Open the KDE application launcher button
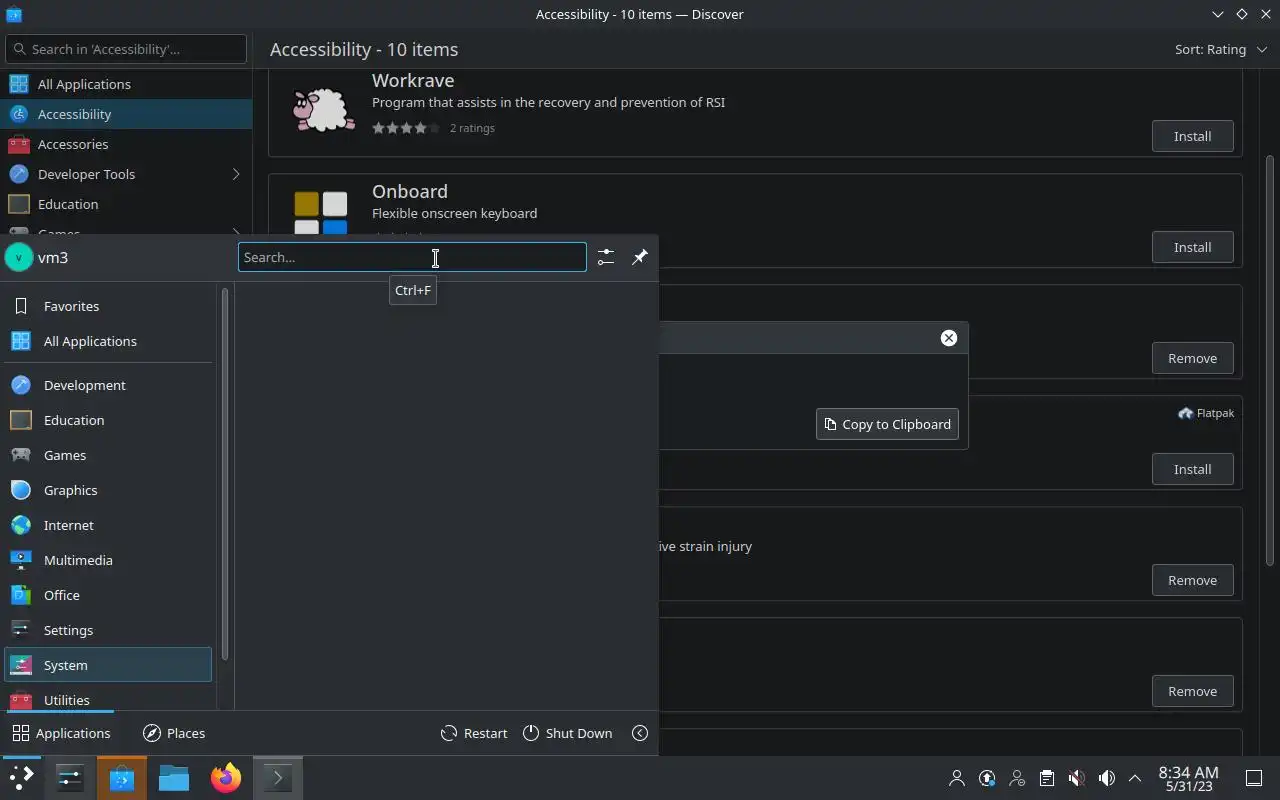The width and height of the screenshot is (1280, 800). tap(21, 778)
